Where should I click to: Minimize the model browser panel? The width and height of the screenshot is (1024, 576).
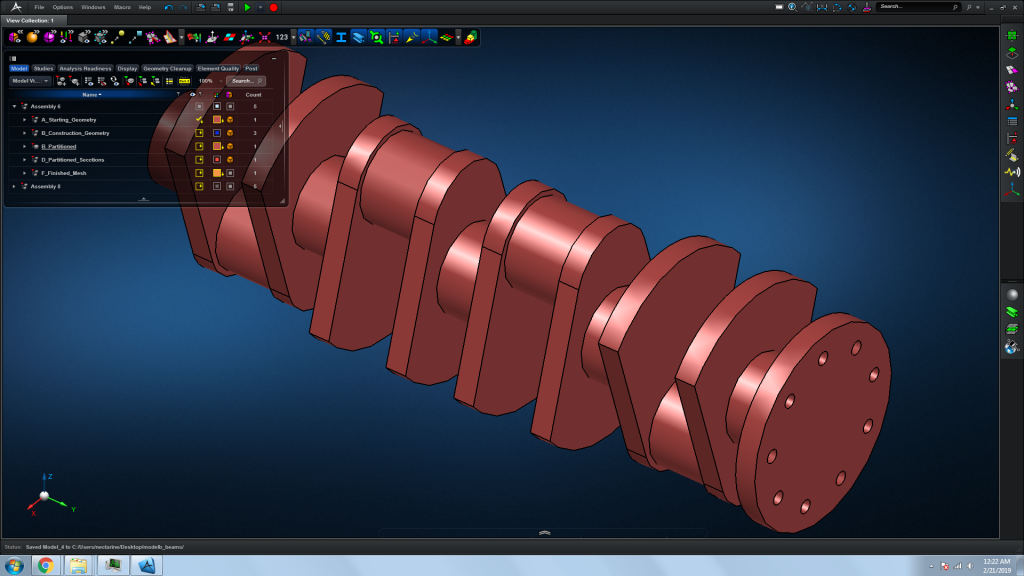point(274,58)
